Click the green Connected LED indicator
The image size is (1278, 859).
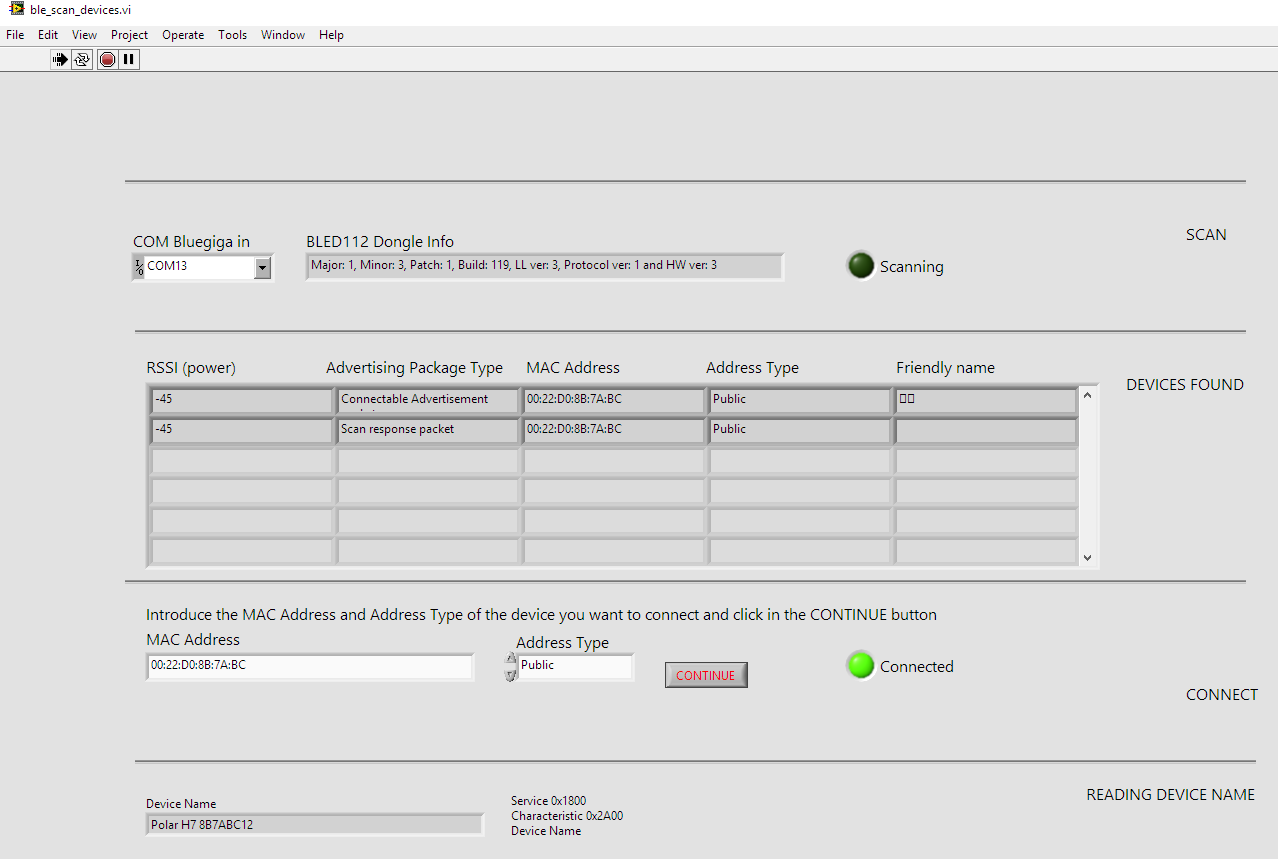coord(860,666)
